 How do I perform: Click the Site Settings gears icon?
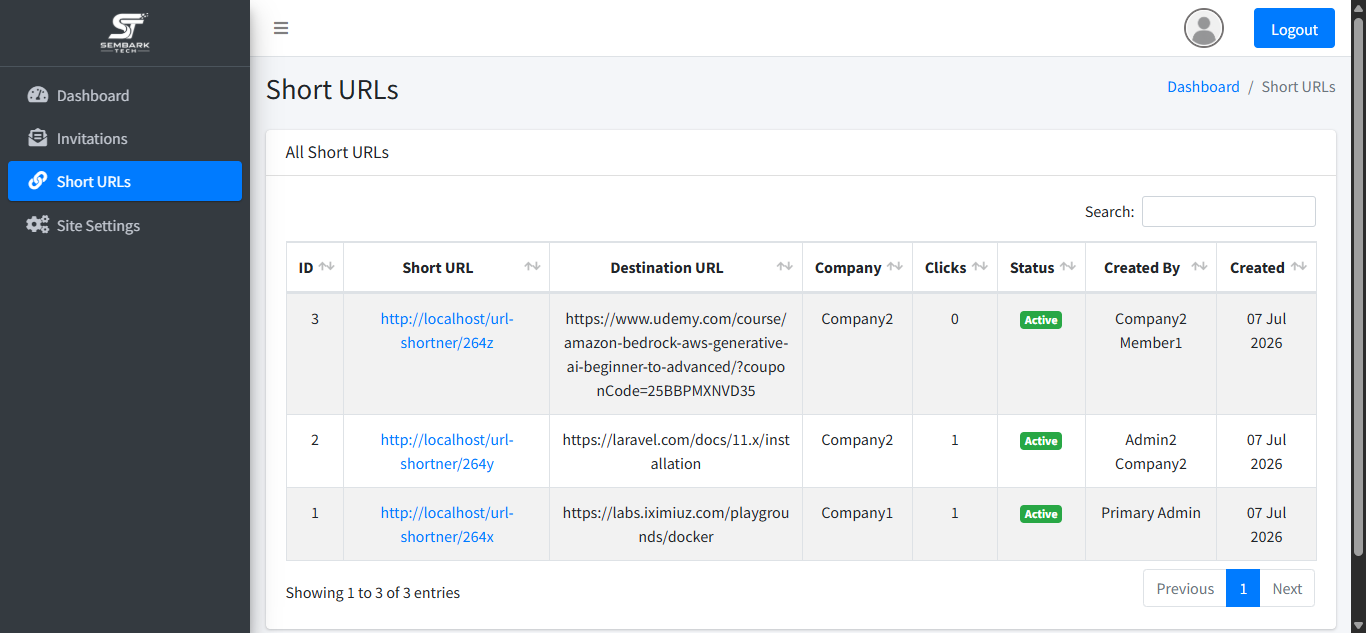coord(38,225)
